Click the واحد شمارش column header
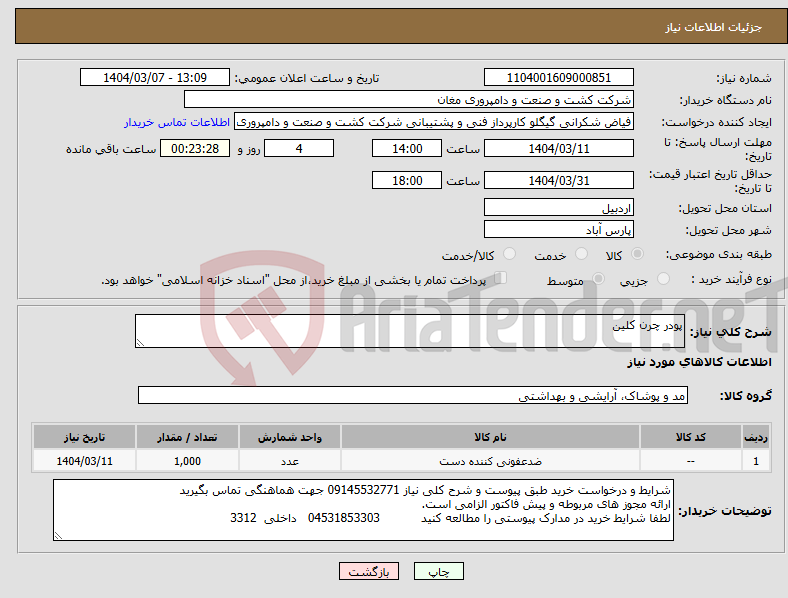Image resolution: width=788 pixels, height=598 pixels. (290, 437)
